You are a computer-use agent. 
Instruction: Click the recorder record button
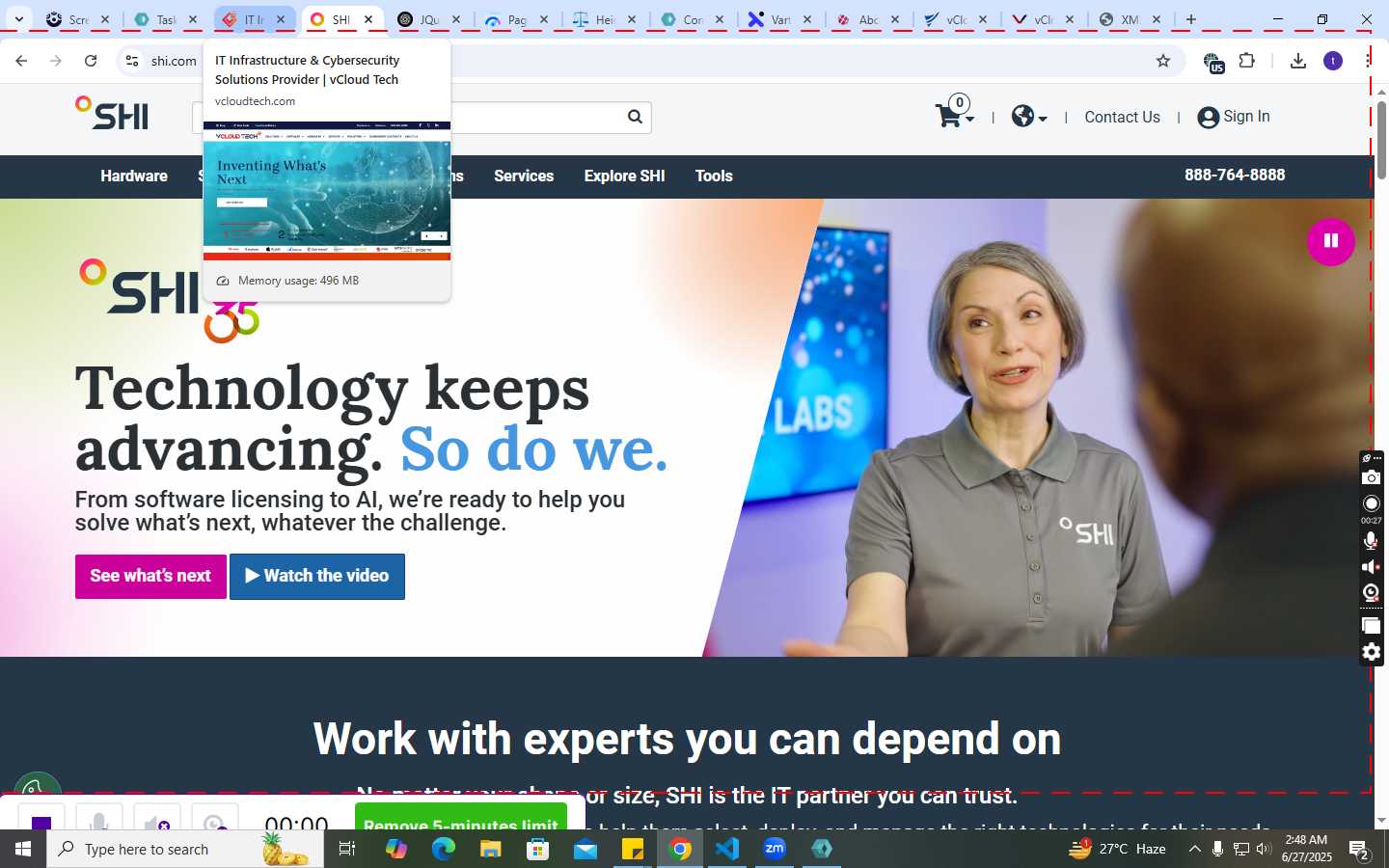tap(1371, 503)
